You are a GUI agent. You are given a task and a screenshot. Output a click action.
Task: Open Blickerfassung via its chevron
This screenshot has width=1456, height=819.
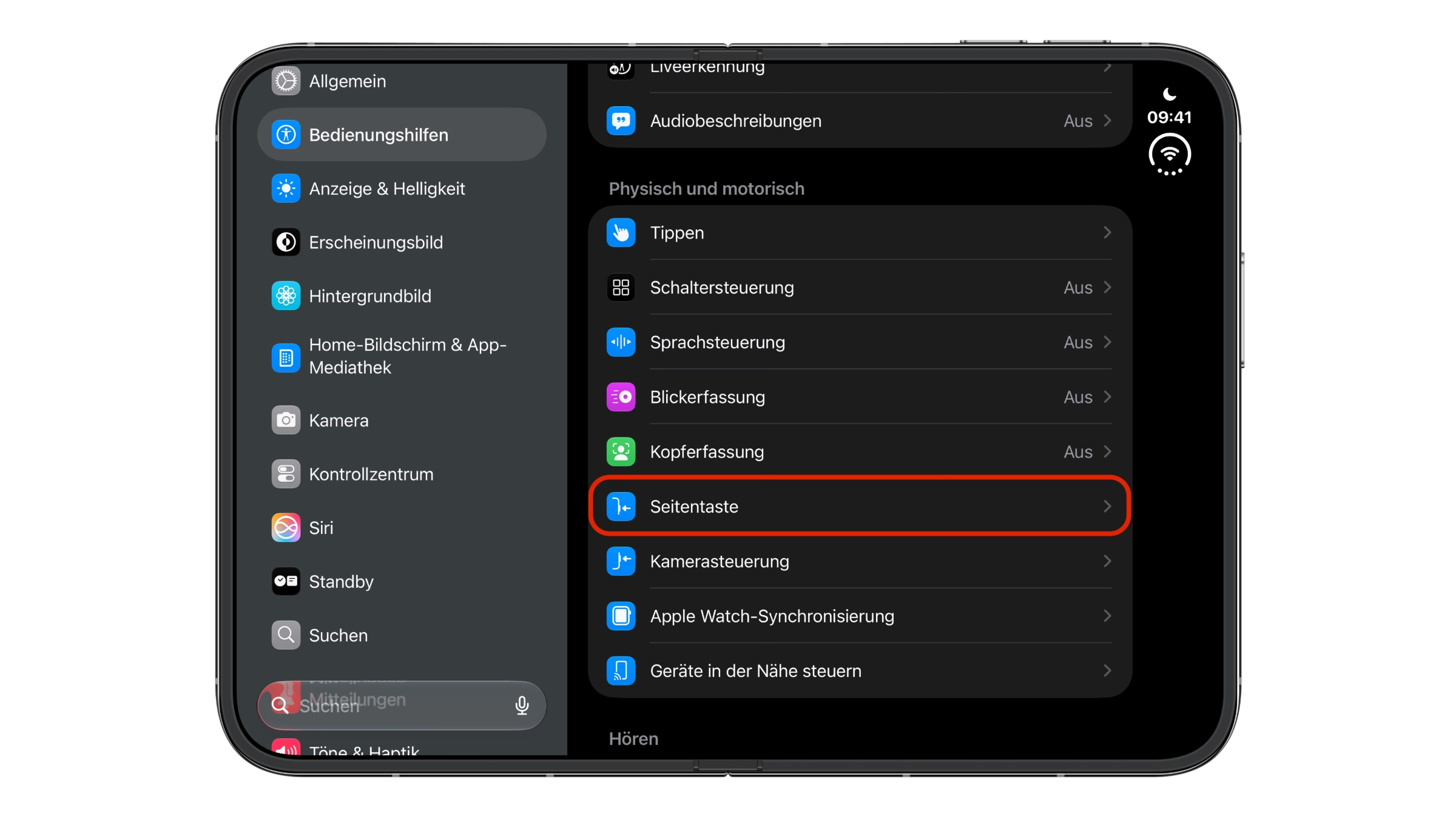(x=1107, y=397)
